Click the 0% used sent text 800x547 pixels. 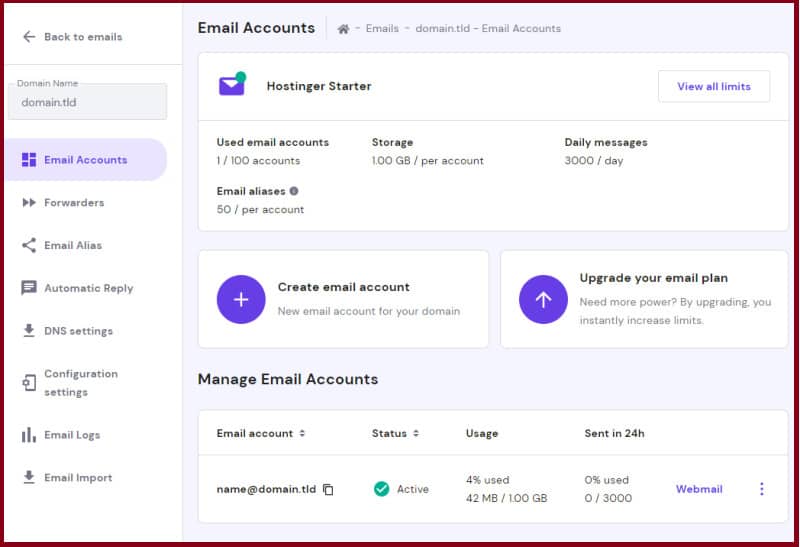pos(607,480)
